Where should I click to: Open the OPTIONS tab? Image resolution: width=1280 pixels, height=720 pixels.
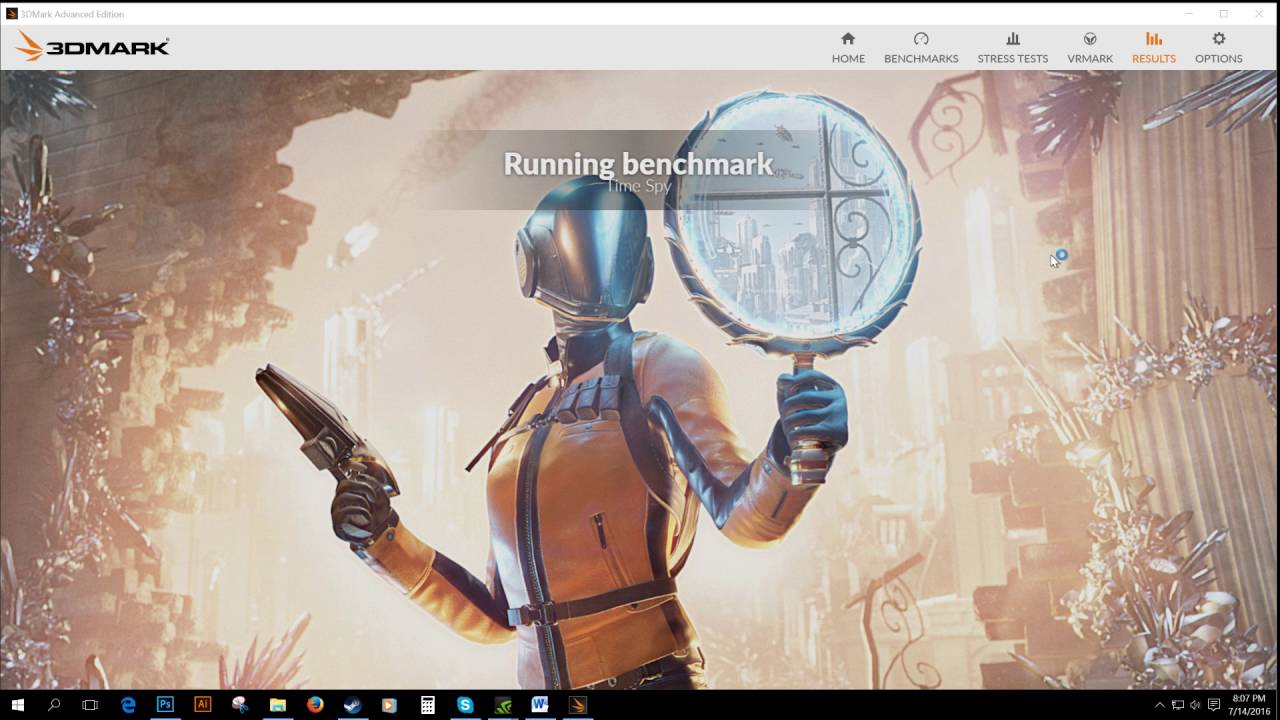point(1218,48)
